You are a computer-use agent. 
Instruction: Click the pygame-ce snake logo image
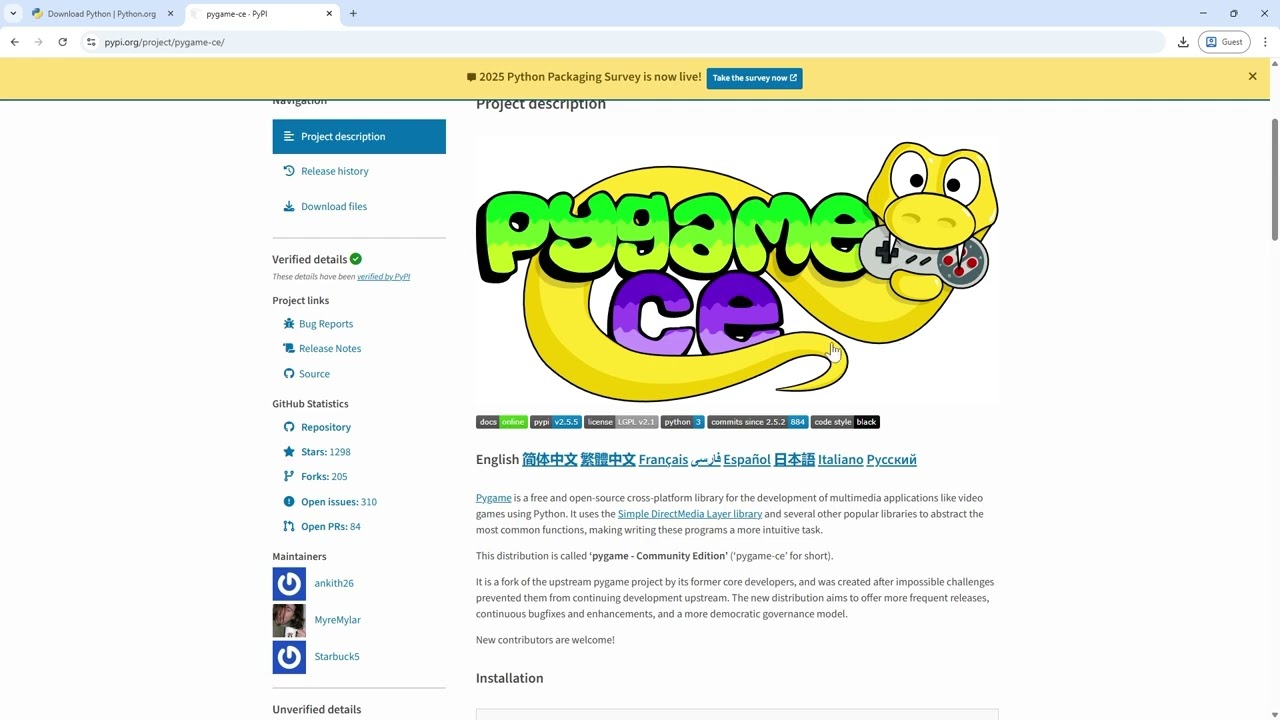[737, 270]
